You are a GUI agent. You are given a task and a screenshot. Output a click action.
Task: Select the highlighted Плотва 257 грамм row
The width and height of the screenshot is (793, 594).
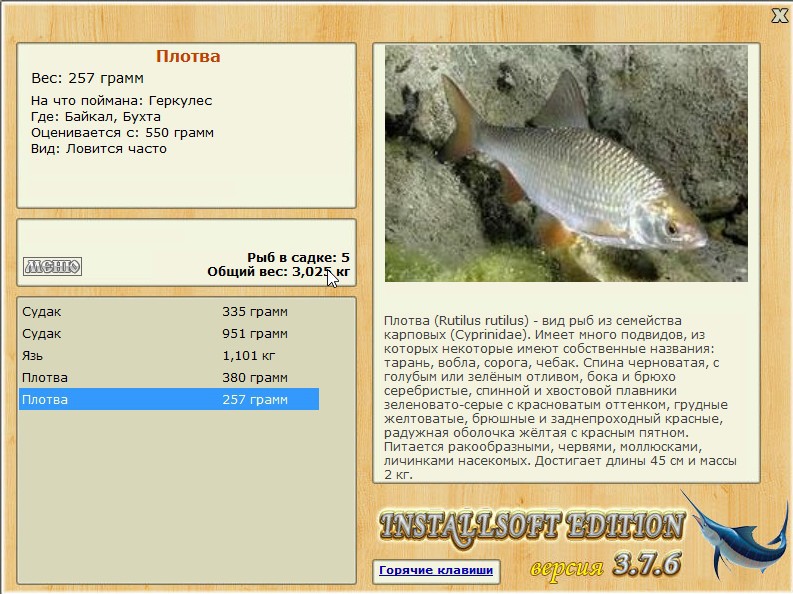point(169,399)
